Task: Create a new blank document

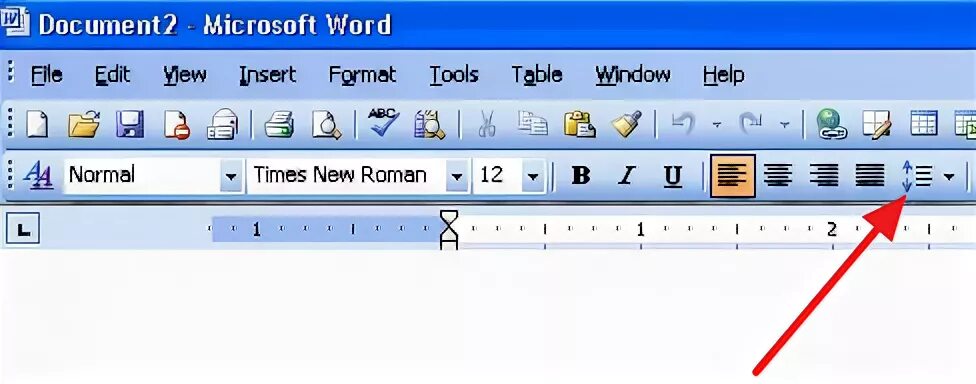Action: point(37,123)
